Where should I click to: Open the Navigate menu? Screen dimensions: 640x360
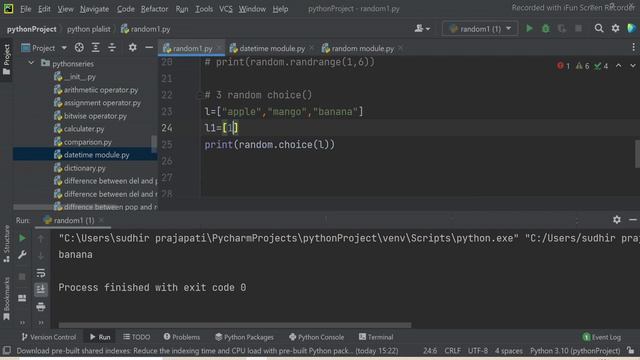(x=94, y=9)
